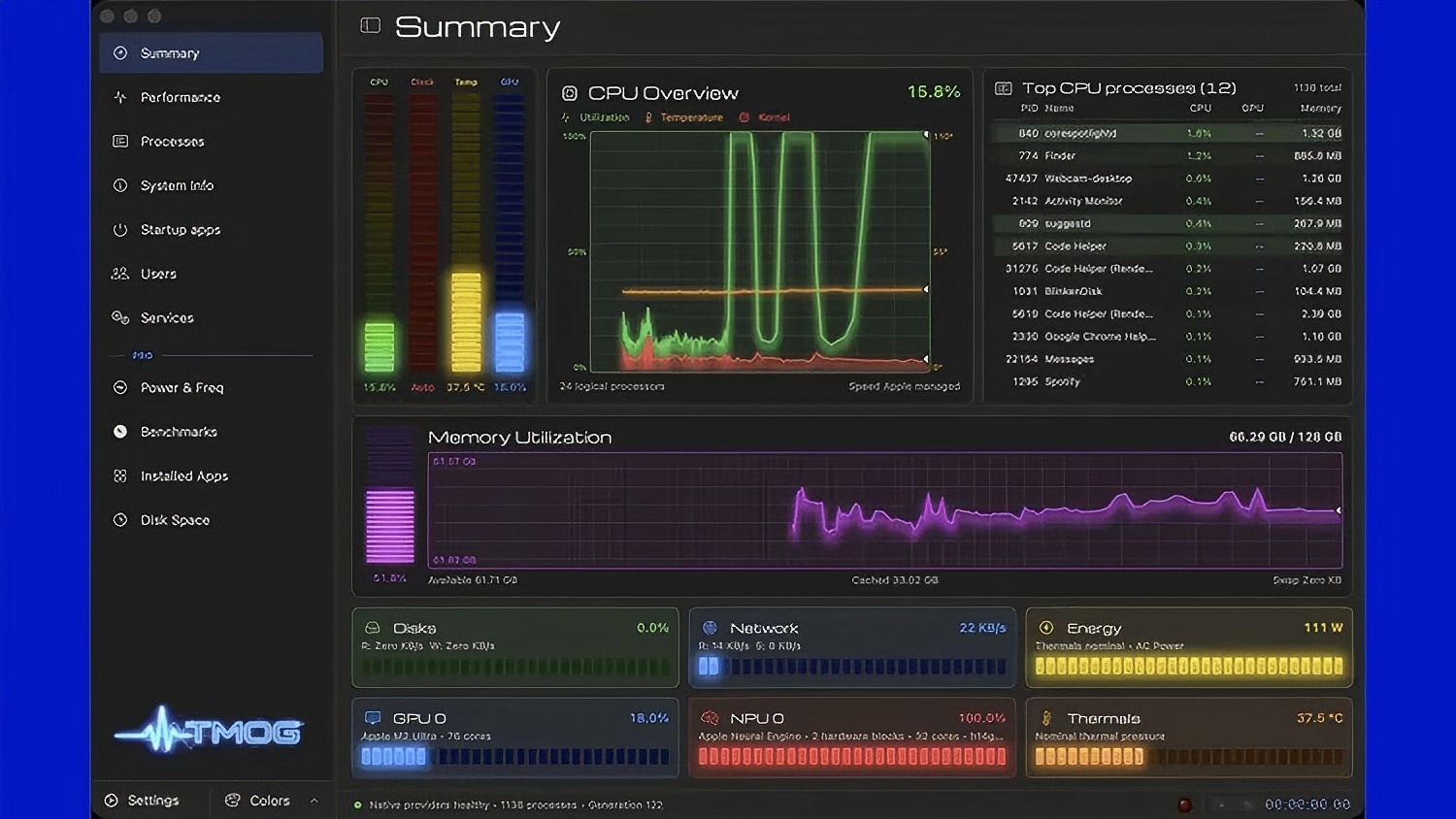The height and width of the screenshot is (819, 1456).
Task: Open the Processes view
Action: (x=211, y=142)
